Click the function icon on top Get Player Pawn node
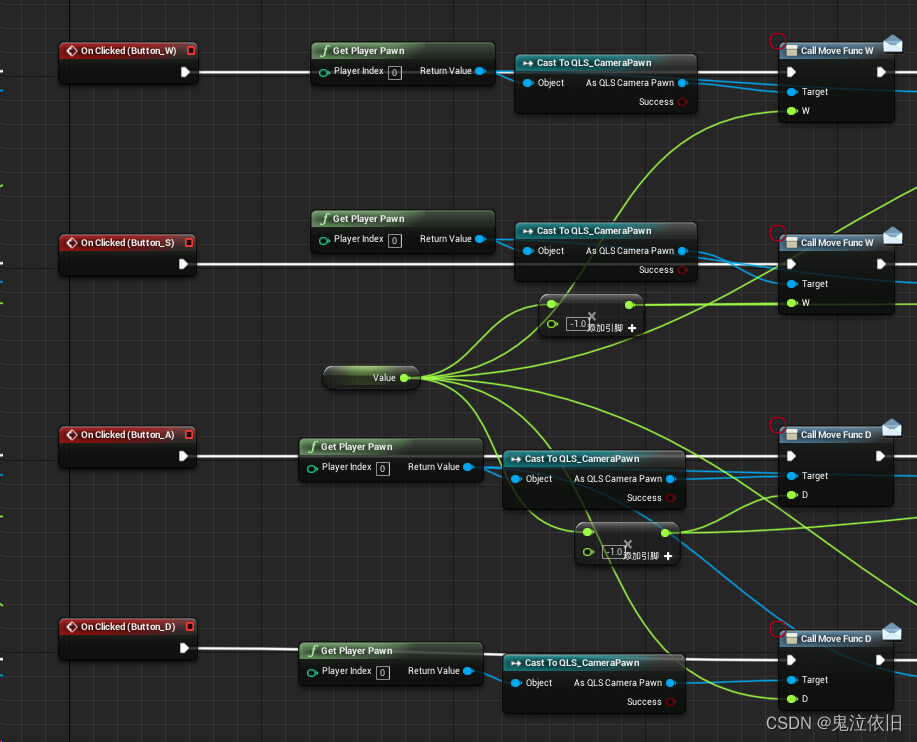Screen dimensions: 917x742 click(325, 50)
